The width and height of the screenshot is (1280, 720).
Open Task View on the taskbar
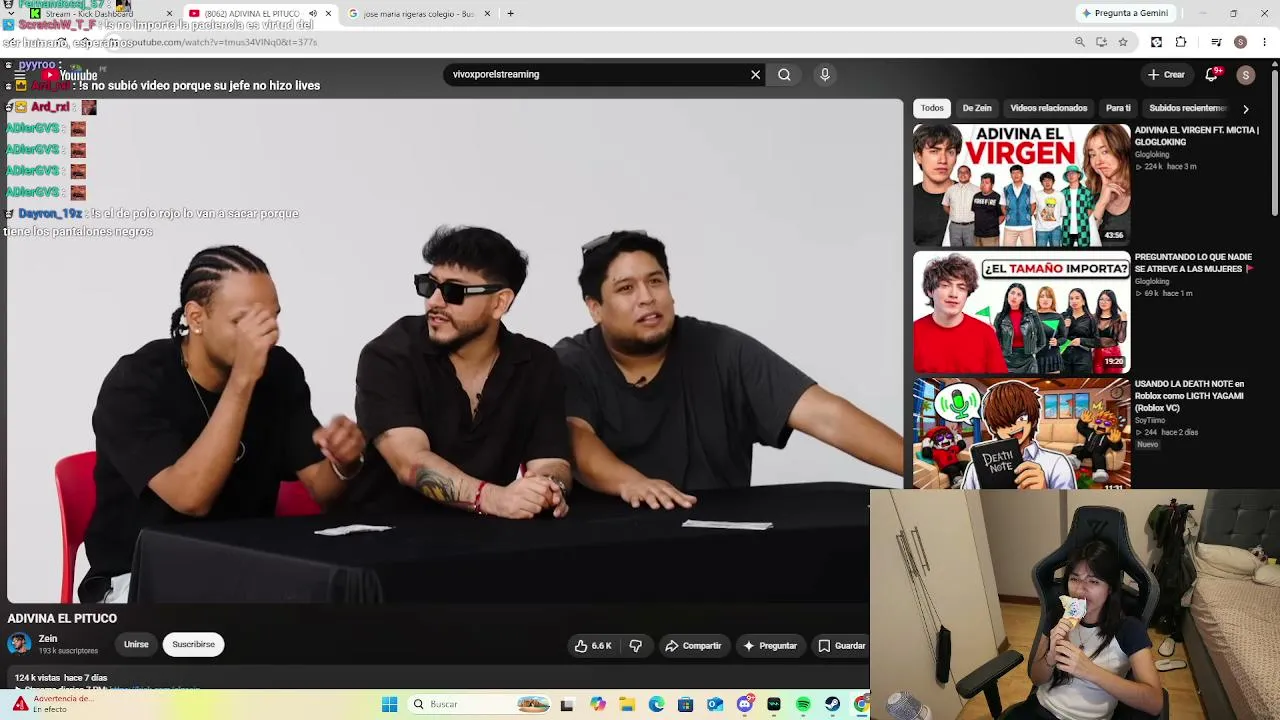pos(568,704)
